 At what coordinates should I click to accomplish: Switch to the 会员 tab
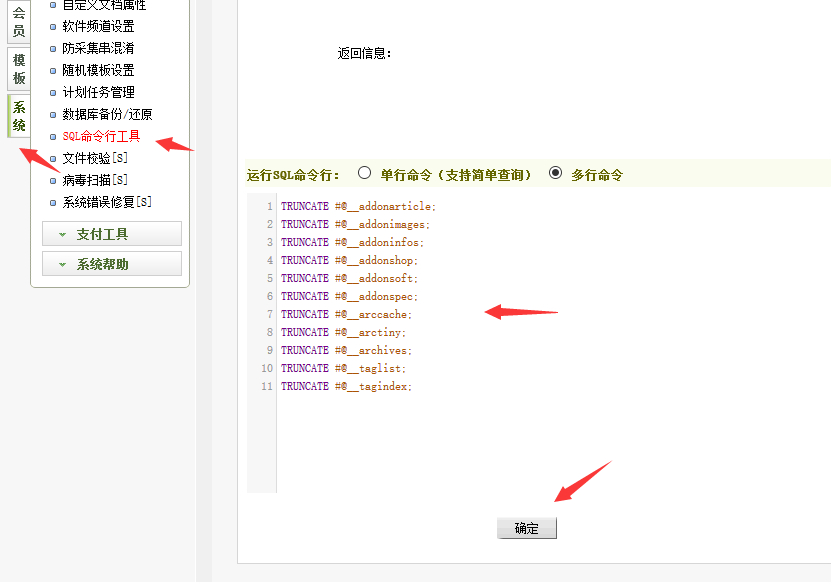tap(16, 23)
